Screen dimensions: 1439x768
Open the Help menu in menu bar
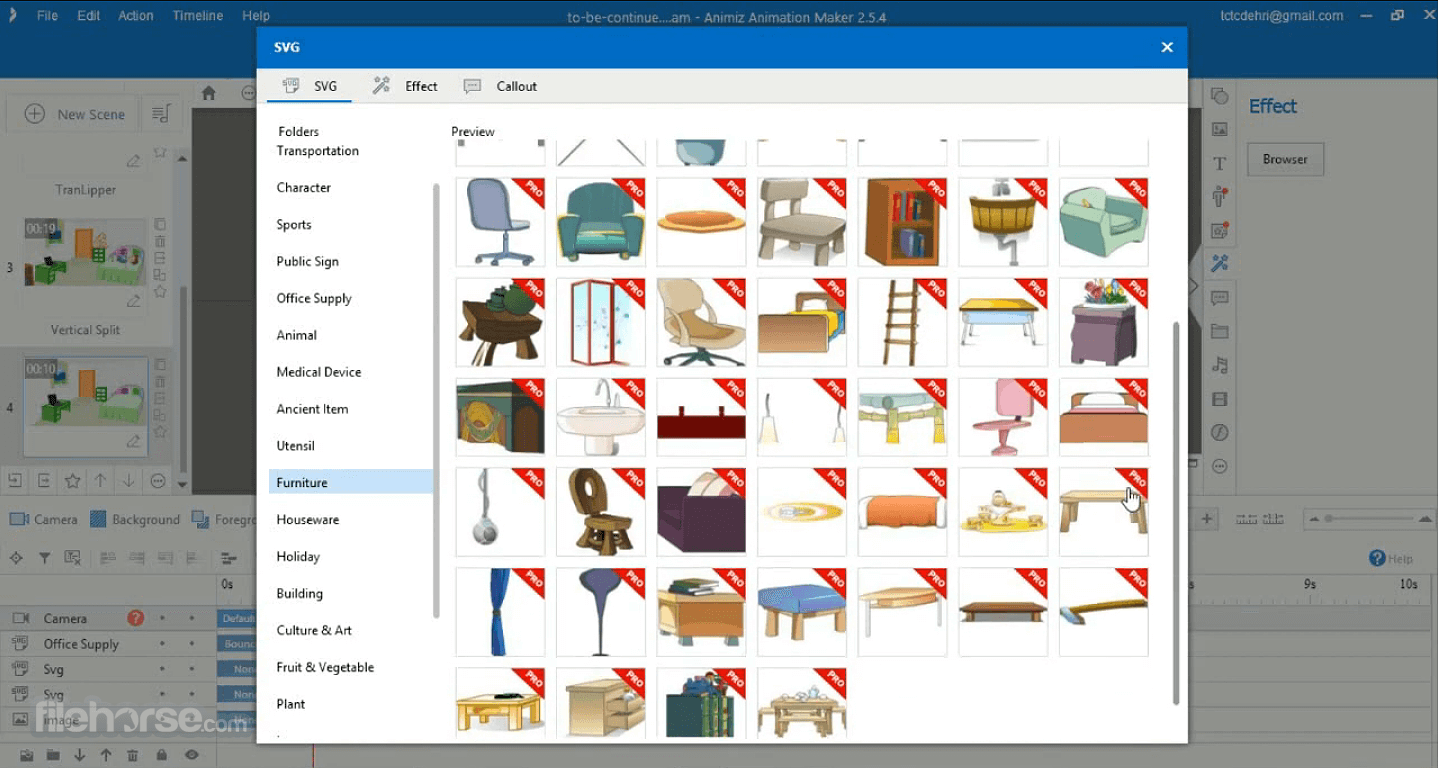point(256,16)
